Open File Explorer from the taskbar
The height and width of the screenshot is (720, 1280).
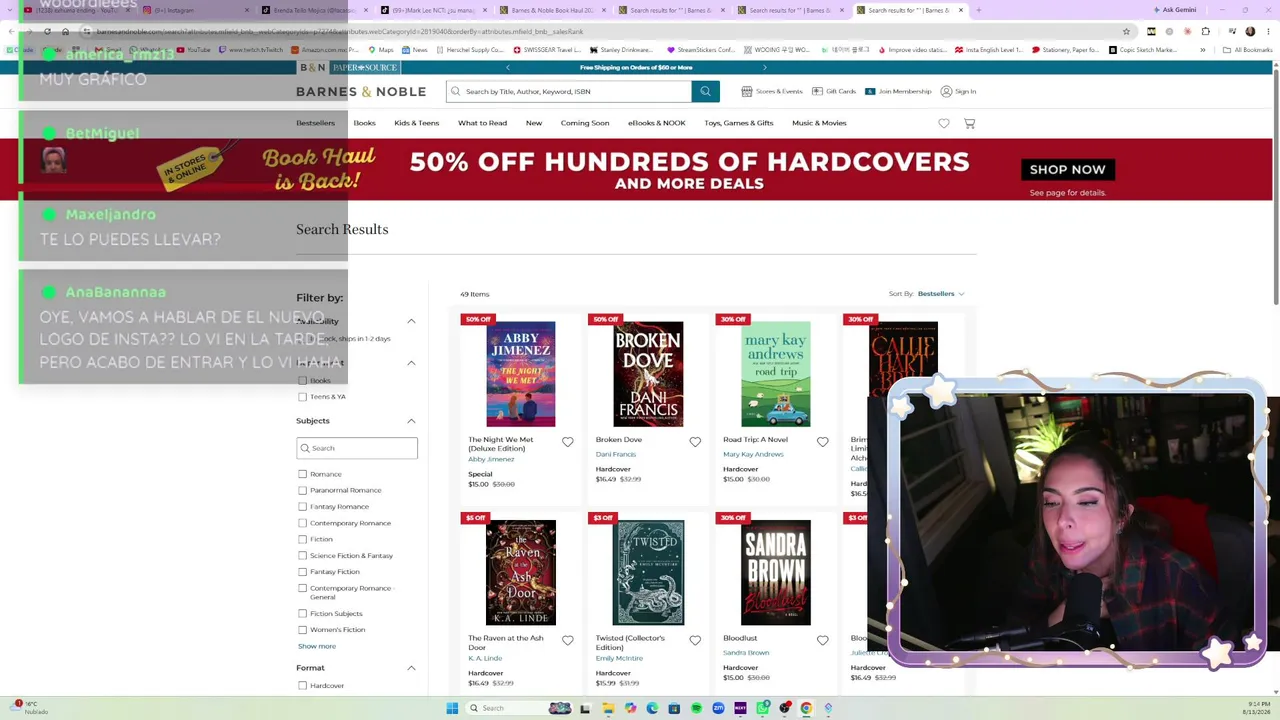click(x=608, y=708)
